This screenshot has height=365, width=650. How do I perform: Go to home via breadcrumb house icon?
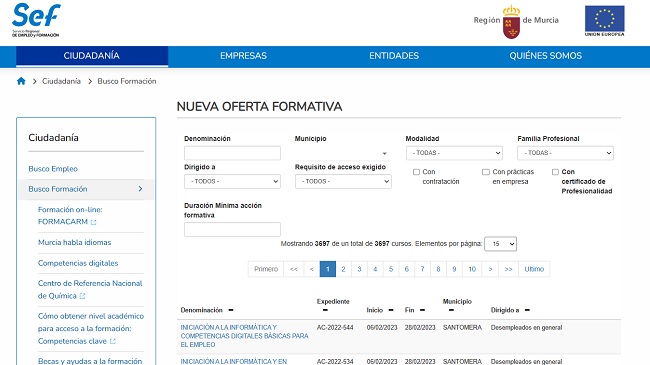pos(21,81)
